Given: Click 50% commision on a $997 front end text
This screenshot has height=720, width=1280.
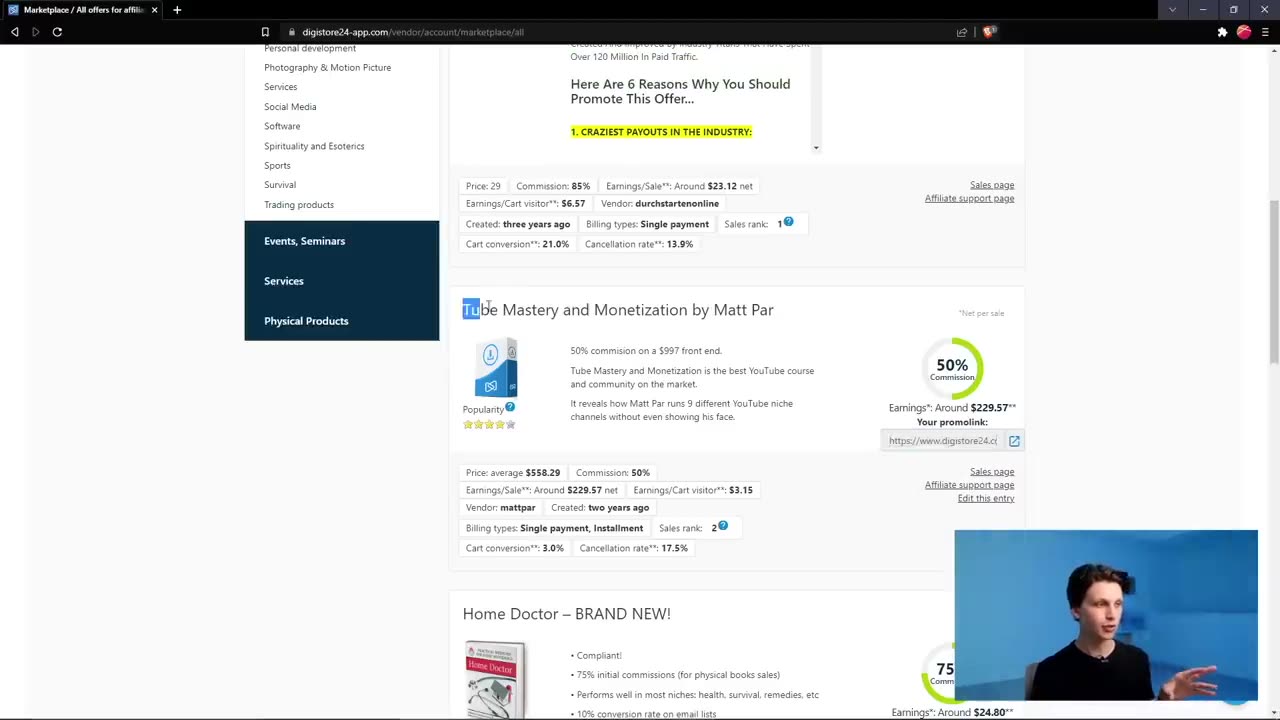Looking at the screenshot, I should (646, 351).
